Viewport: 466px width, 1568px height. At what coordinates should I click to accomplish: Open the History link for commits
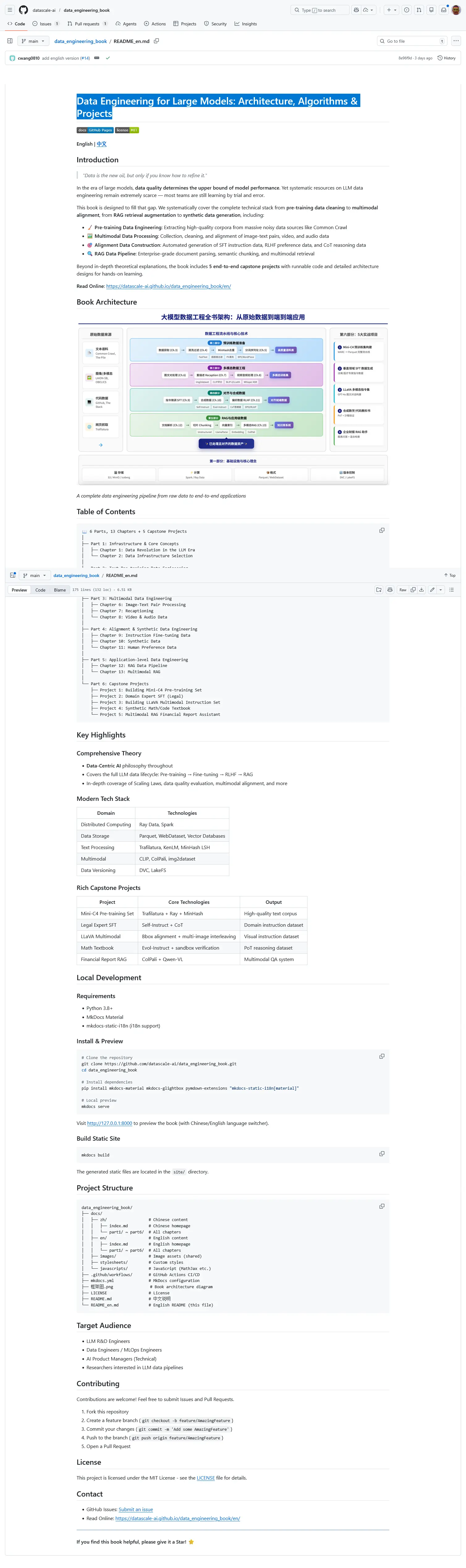pos(447,58)
